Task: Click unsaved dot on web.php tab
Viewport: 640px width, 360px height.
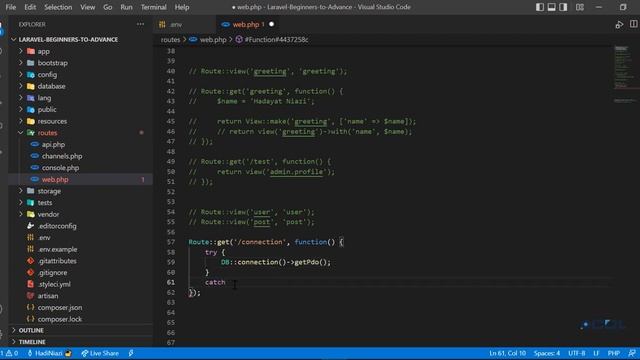Action: pyautogui.click(x=271, y=24)
